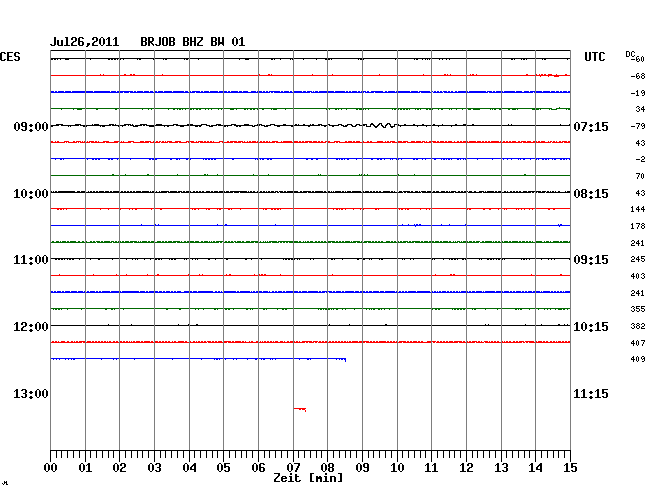Pick minute 11 on the time axis

pos(431,468)
